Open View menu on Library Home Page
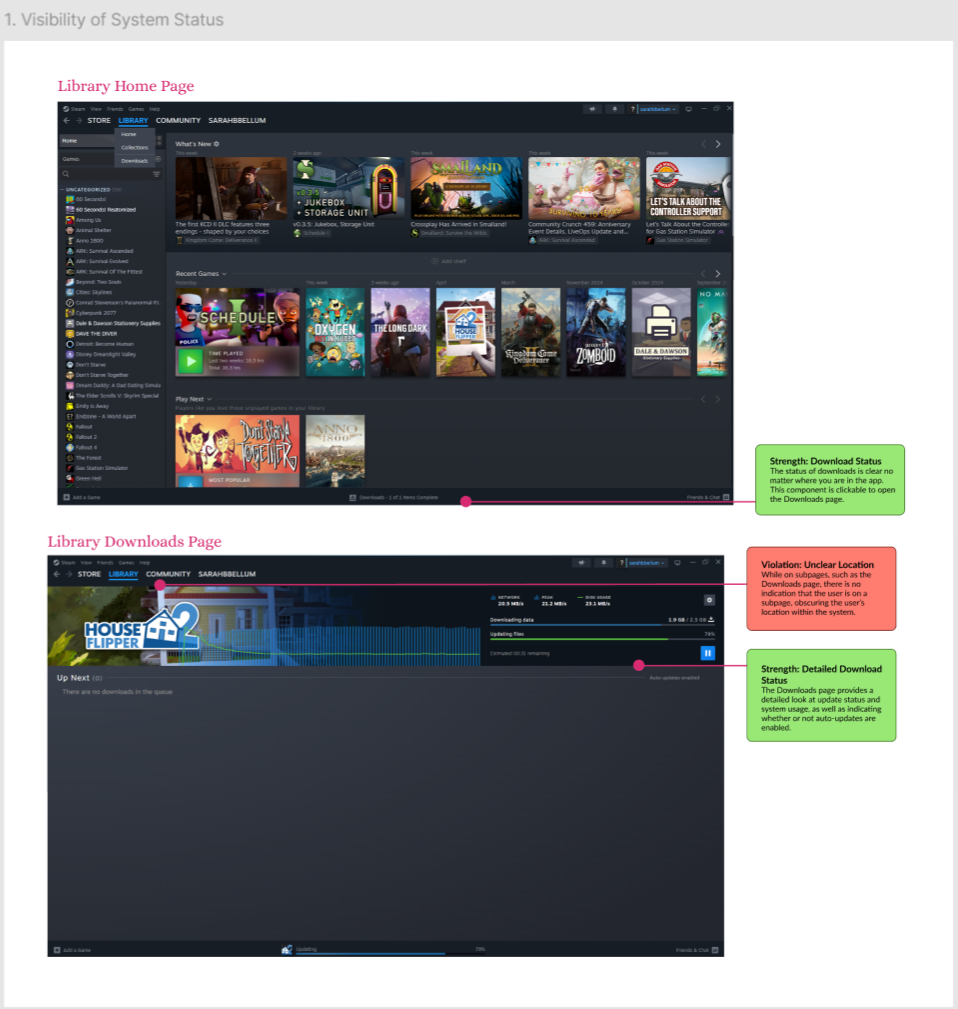Image resolution: width=958 pixels, height=1009 pixels. coord(96,109)
